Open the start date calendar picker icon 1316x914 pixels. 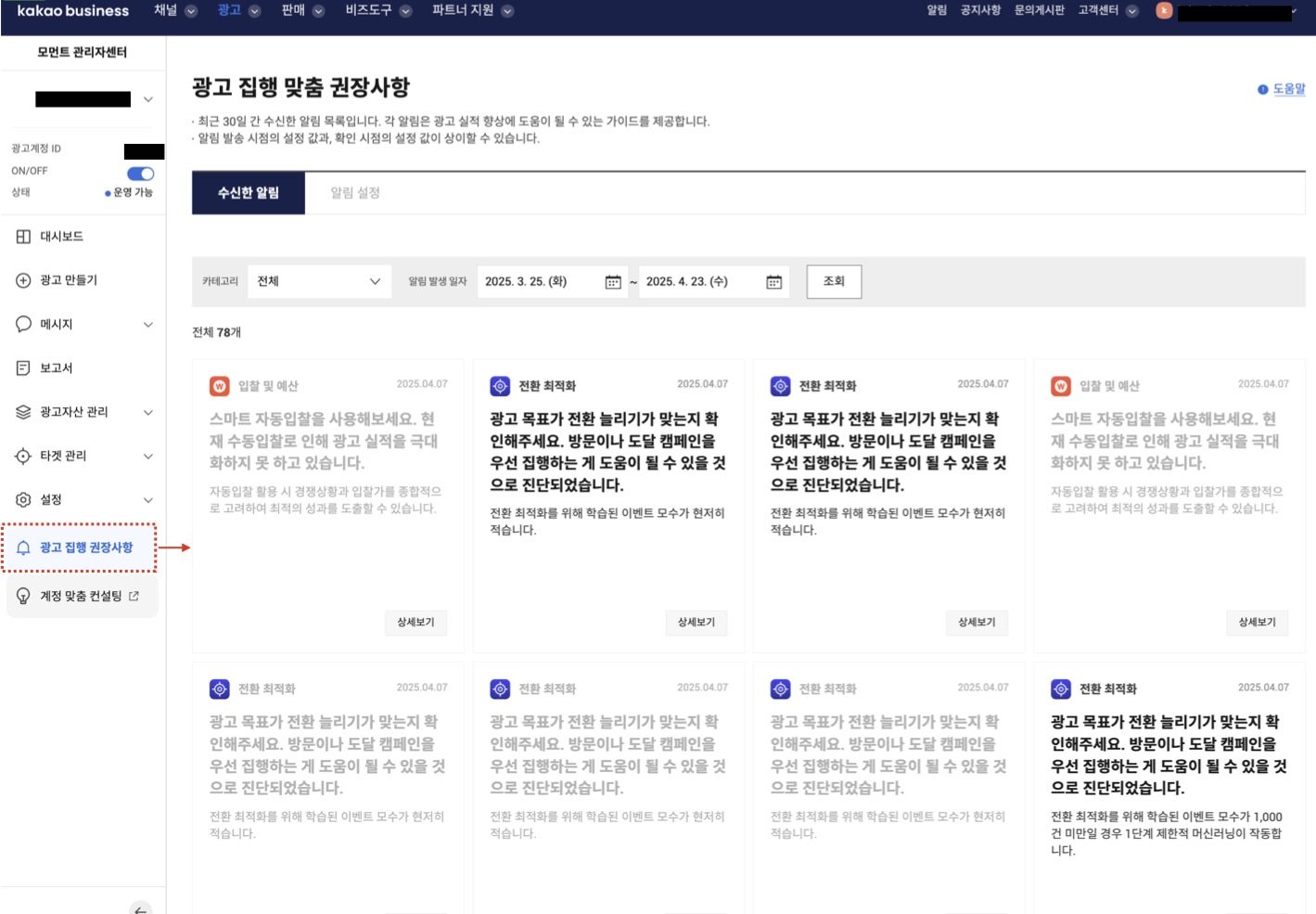(x=613, y=282)
